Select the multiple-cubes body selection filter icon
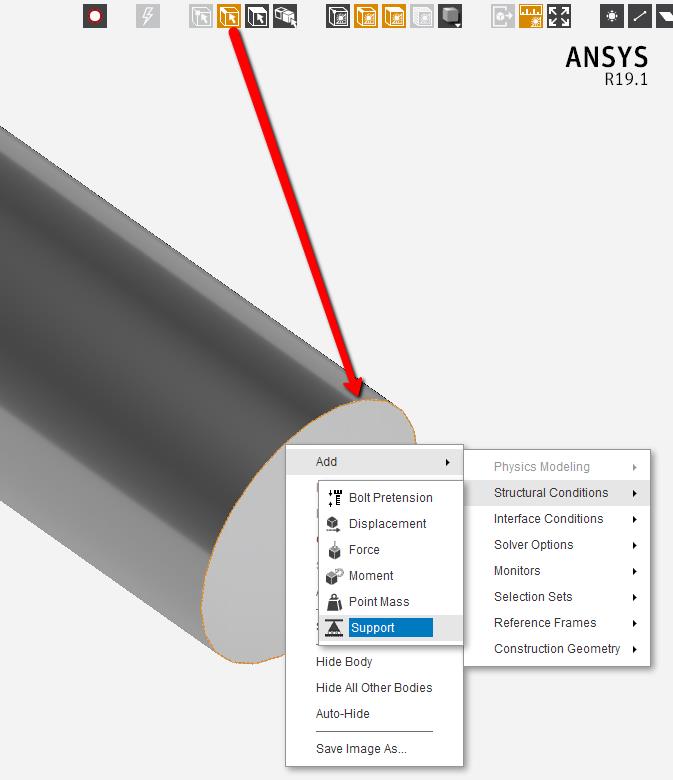 click(286, 16)
